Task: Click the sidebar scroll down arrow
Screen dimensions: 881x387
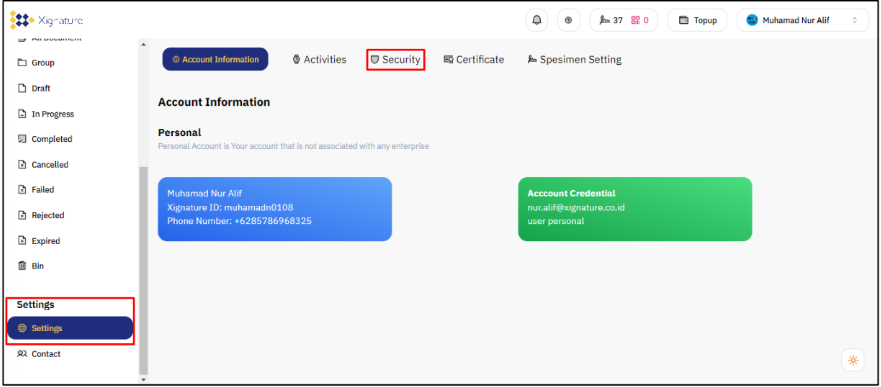Action: pyautogui.click(x=143, y=380)
